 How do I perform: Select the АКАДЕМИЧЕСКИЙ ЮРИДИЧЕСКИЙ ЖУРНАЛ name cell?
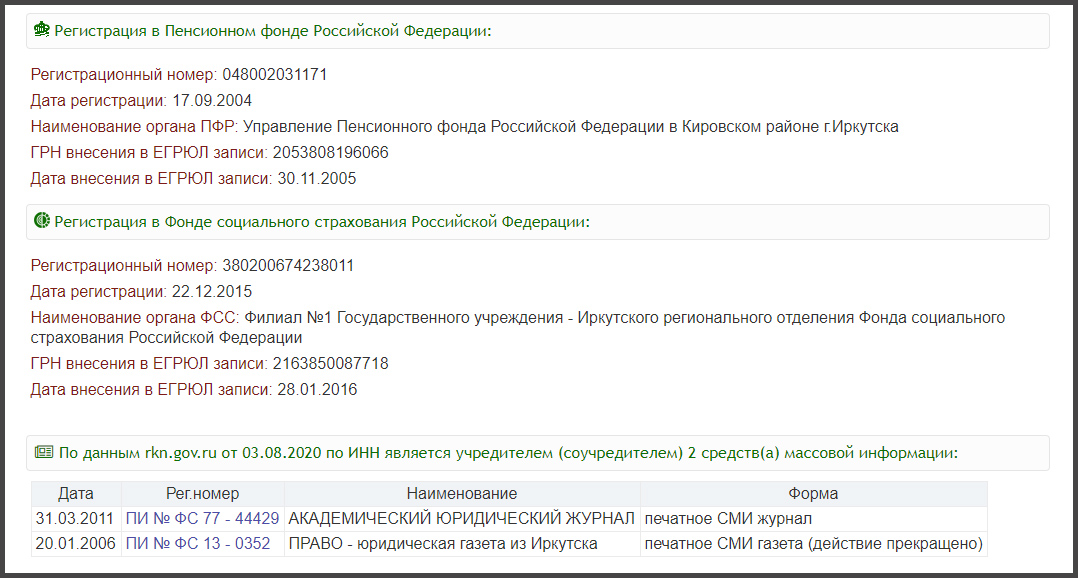click(462, 519)
